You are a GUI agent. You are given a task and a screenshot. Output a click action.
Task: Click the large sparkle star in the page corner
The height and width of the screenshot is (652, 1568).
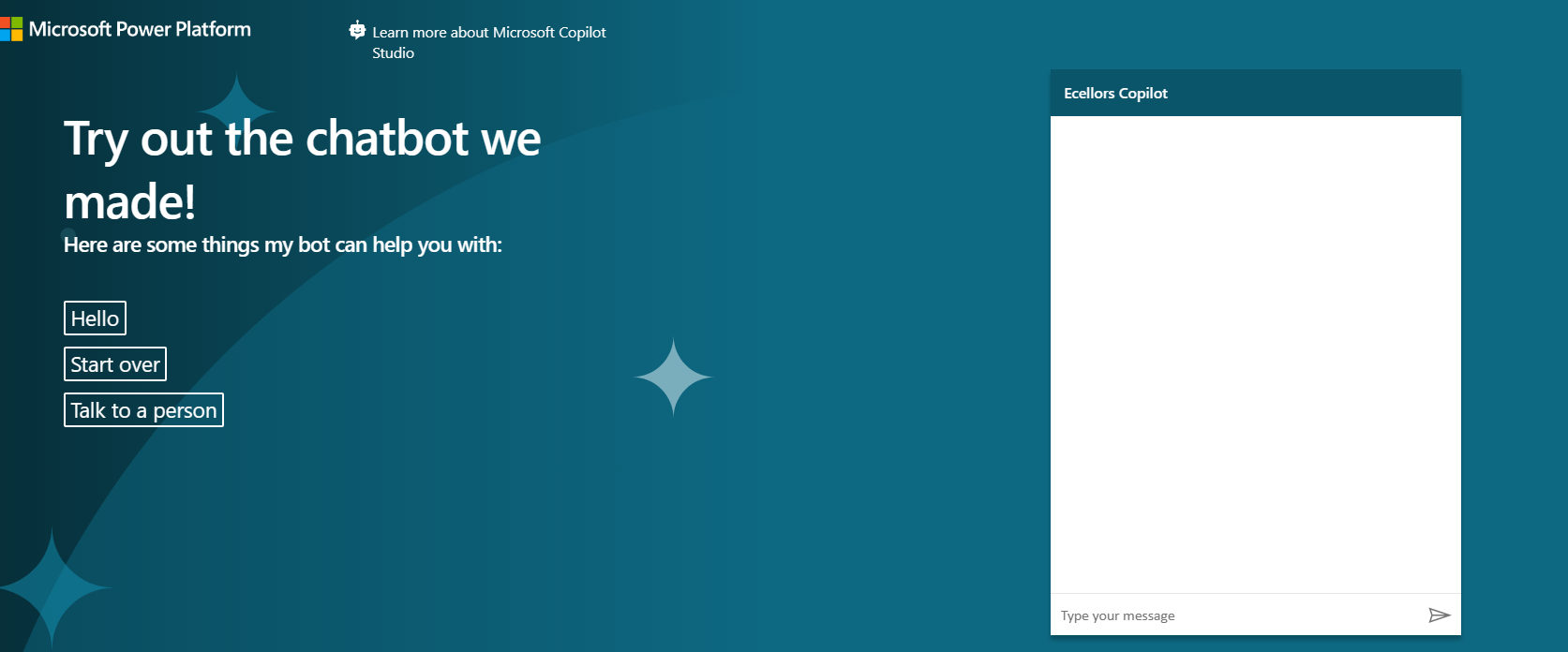coord(51,587)
